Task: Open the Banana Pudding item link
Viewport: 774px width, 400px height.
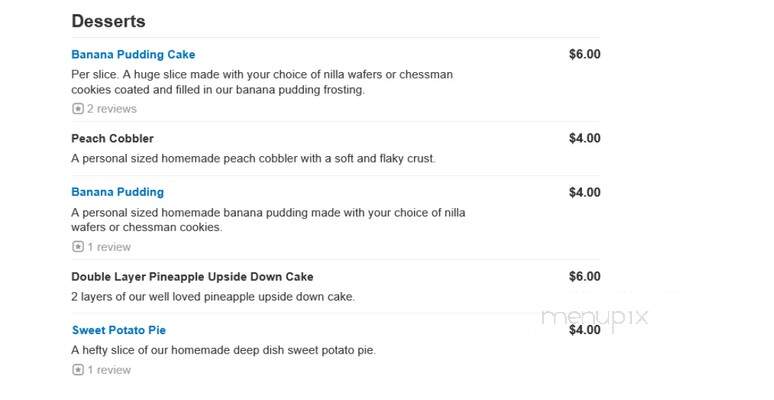Action: pos(117,192)
